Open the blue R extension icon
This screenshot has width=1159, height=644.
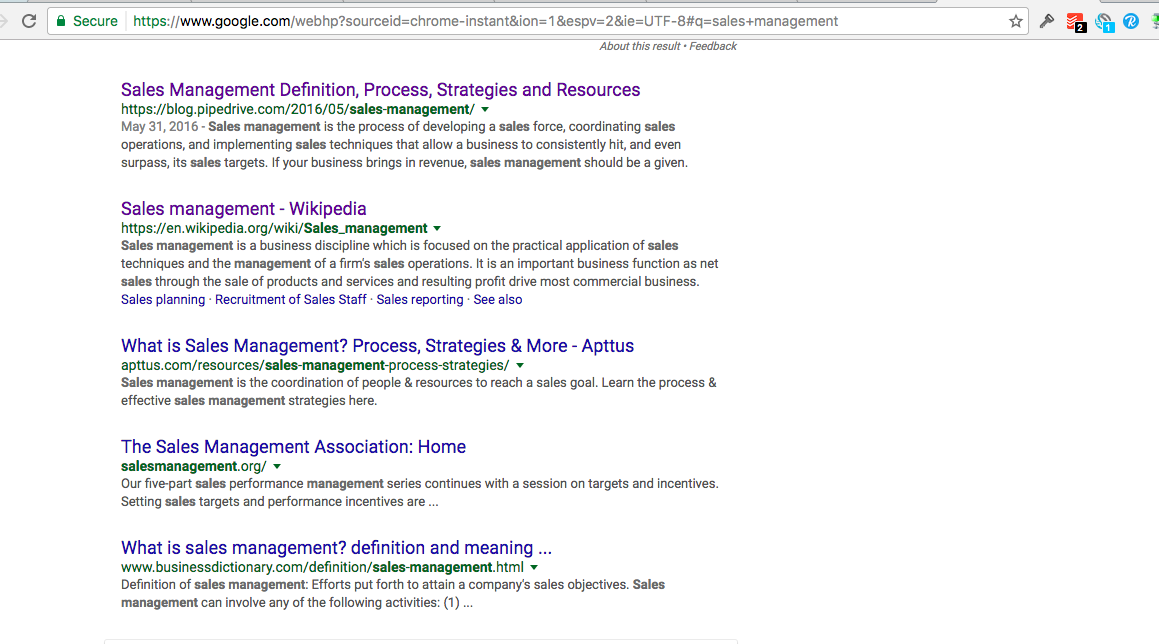(x=1131, y=21)
